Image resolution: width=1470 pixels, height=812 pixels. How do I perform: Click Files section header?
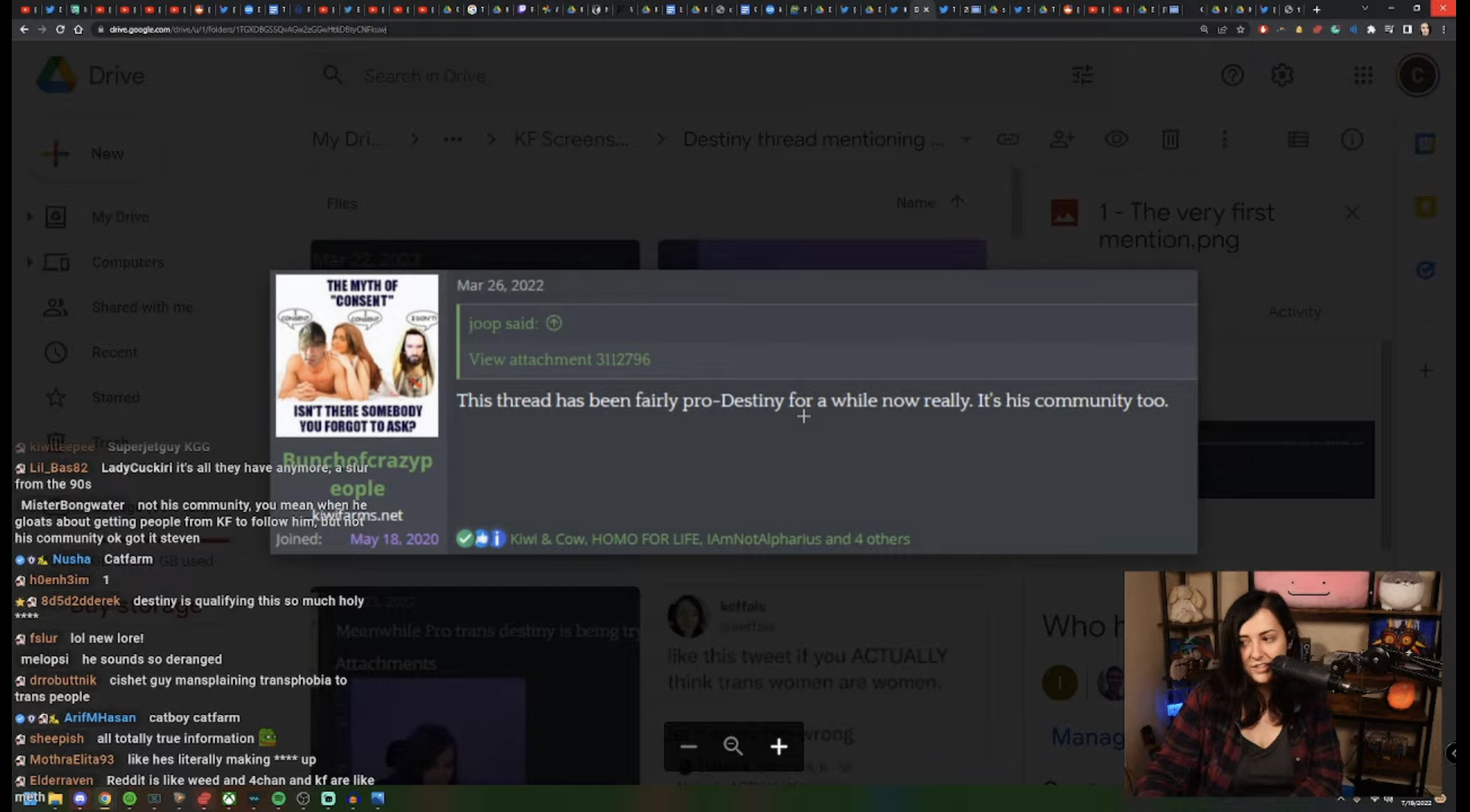342,203
